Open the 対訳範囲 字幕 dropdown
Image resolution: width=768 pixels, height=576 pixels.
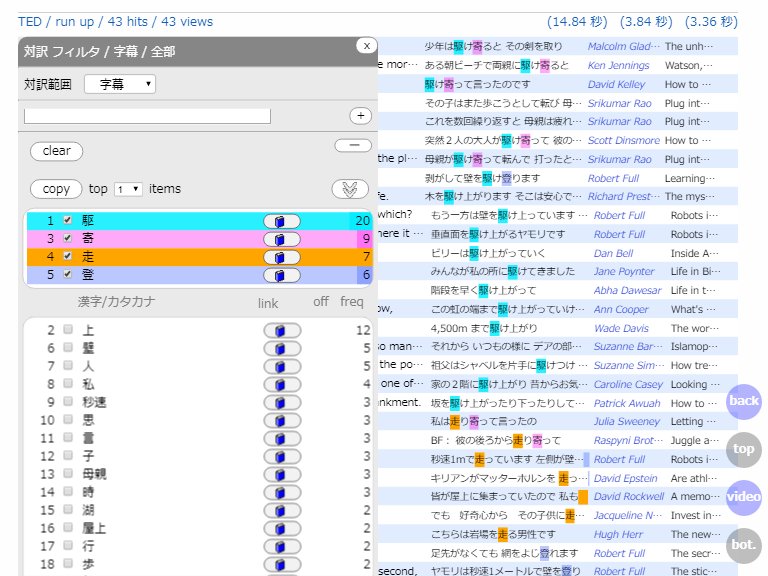[120, 84]
